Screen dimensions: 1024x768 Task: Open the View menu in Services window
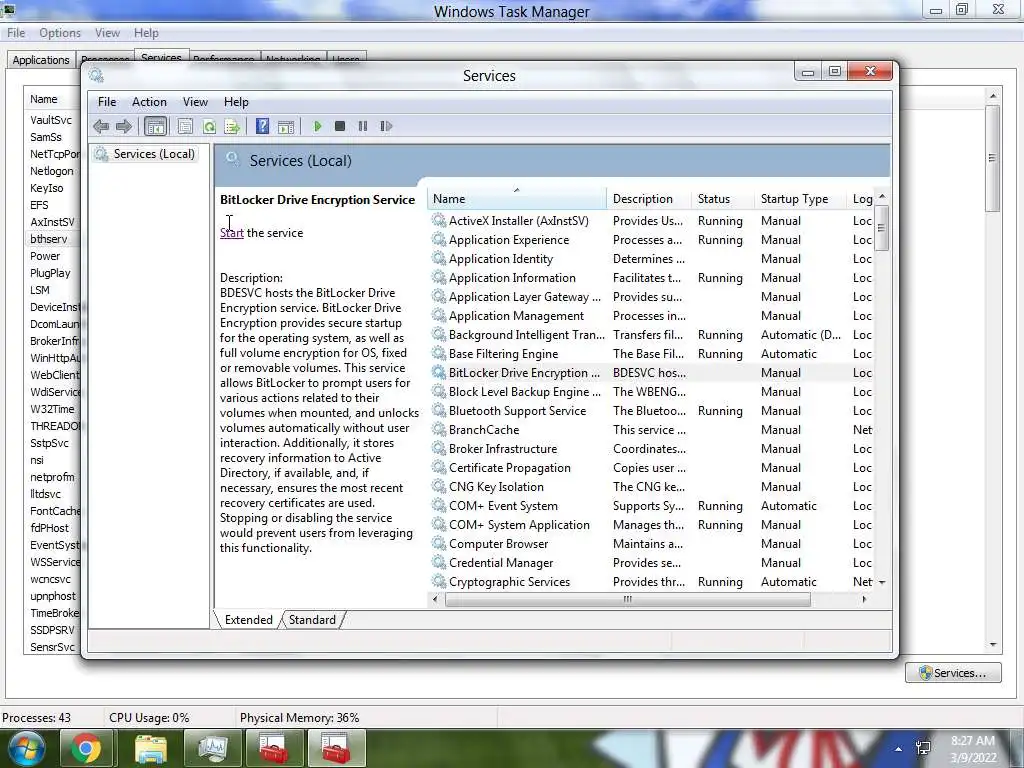point(195,102)
